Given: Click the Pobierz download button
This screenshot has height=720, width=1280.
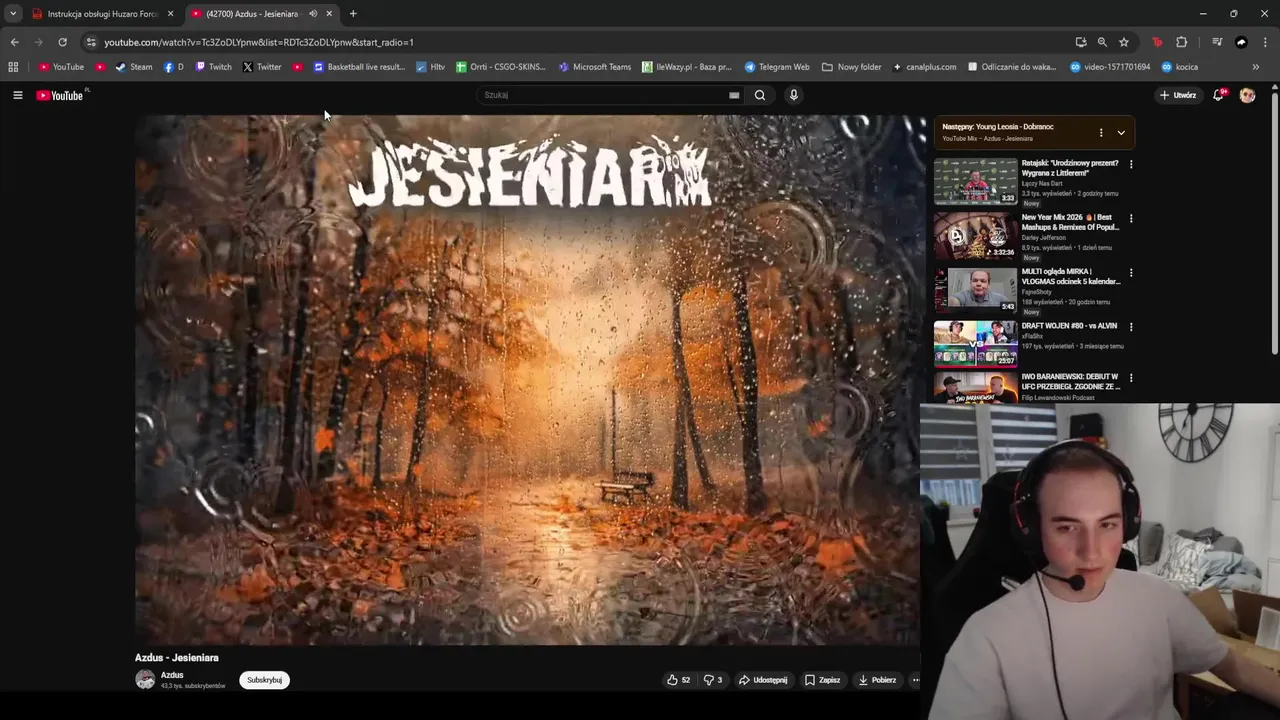Looking at the screenshot, I should 877,680.
